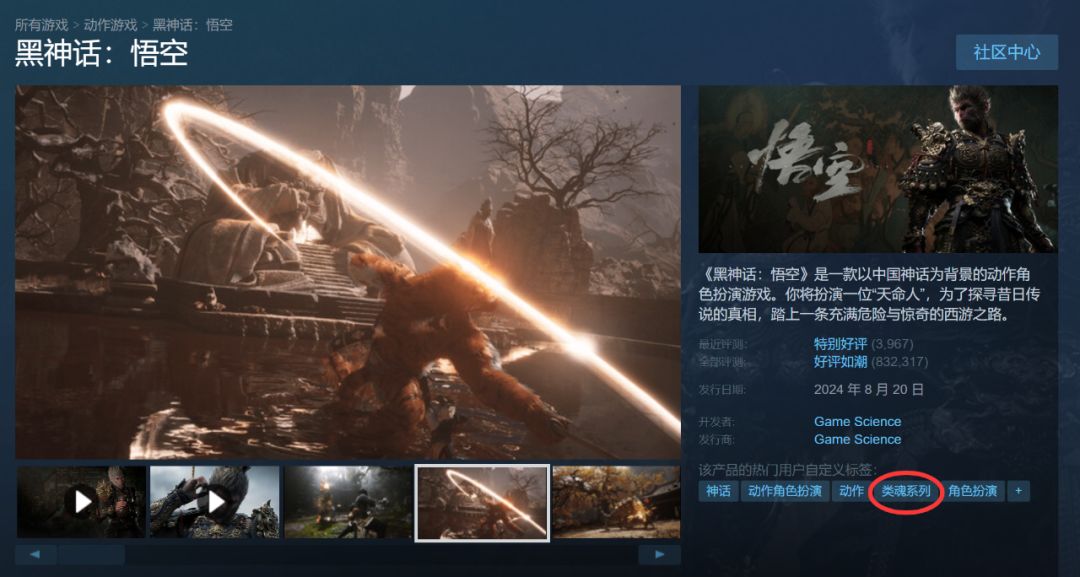
Task: Open publisher Game Science link
Action: click(858, 439)
